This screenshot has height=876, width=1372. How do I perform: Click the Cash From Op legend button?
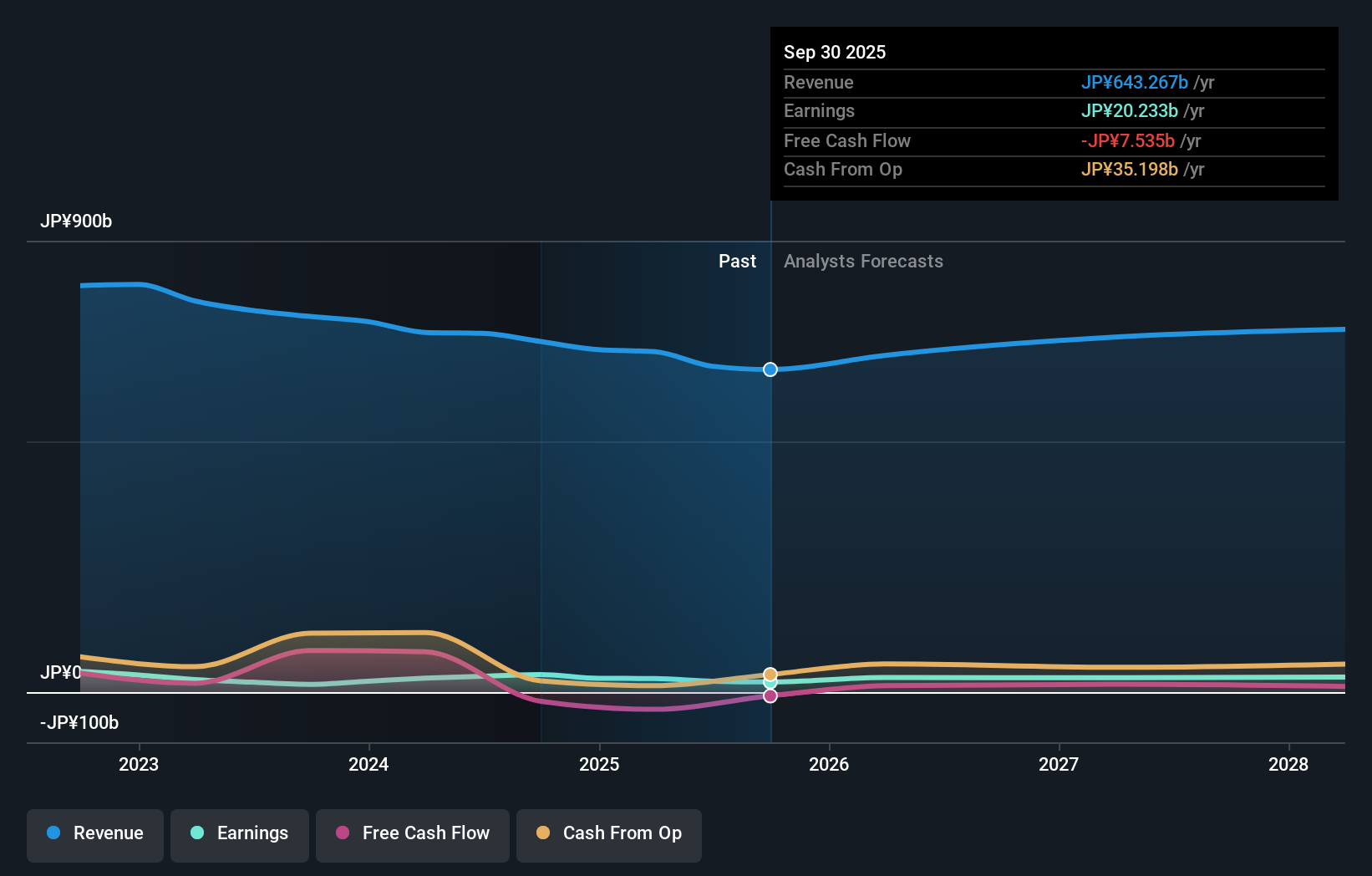click(608, 833)
